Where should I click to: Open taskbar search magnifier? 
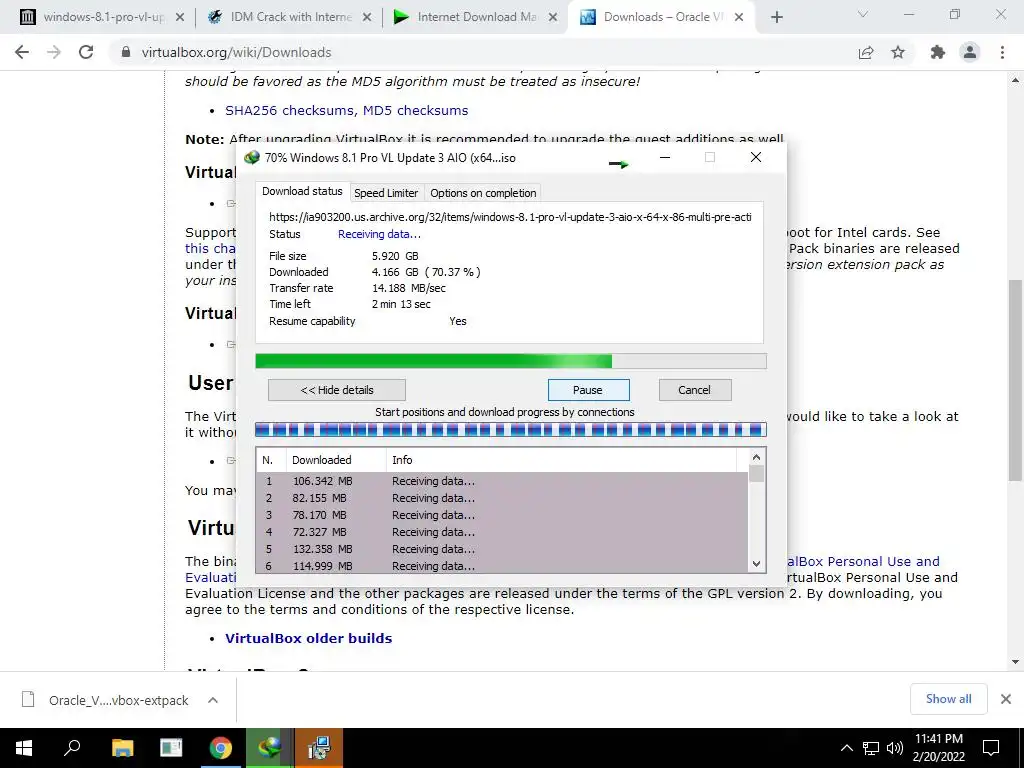pyautogui.click(x=72, y=748)
